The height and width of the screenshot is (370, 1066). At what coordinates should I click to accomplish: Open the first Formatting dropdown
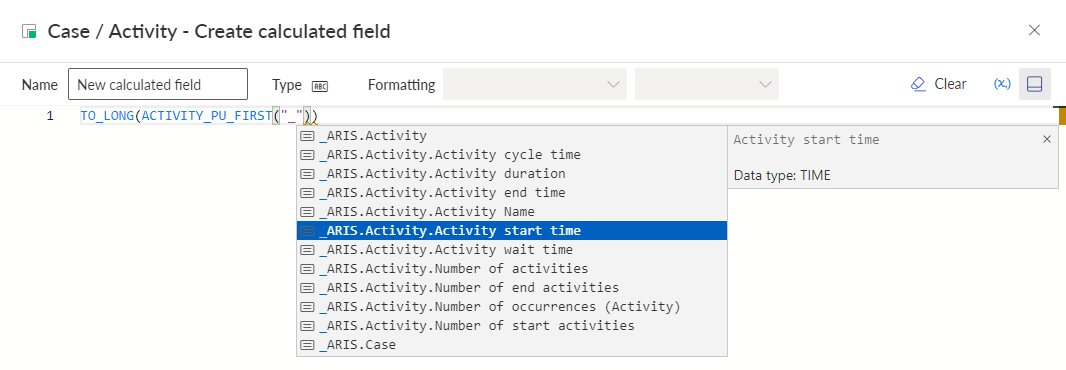(534, 84)
